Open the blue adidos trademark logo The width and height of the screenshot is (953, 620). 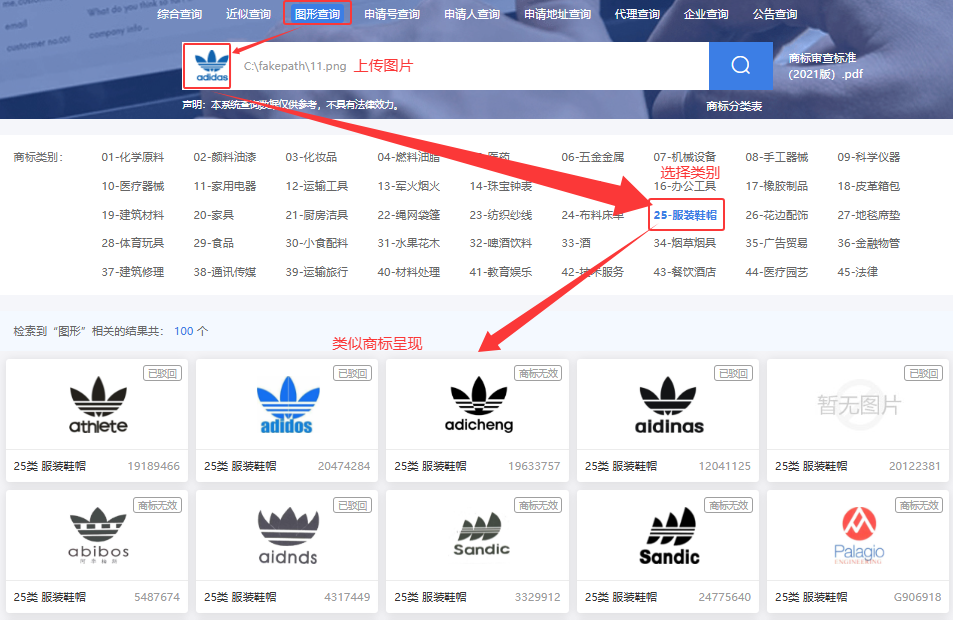[287, 405]
